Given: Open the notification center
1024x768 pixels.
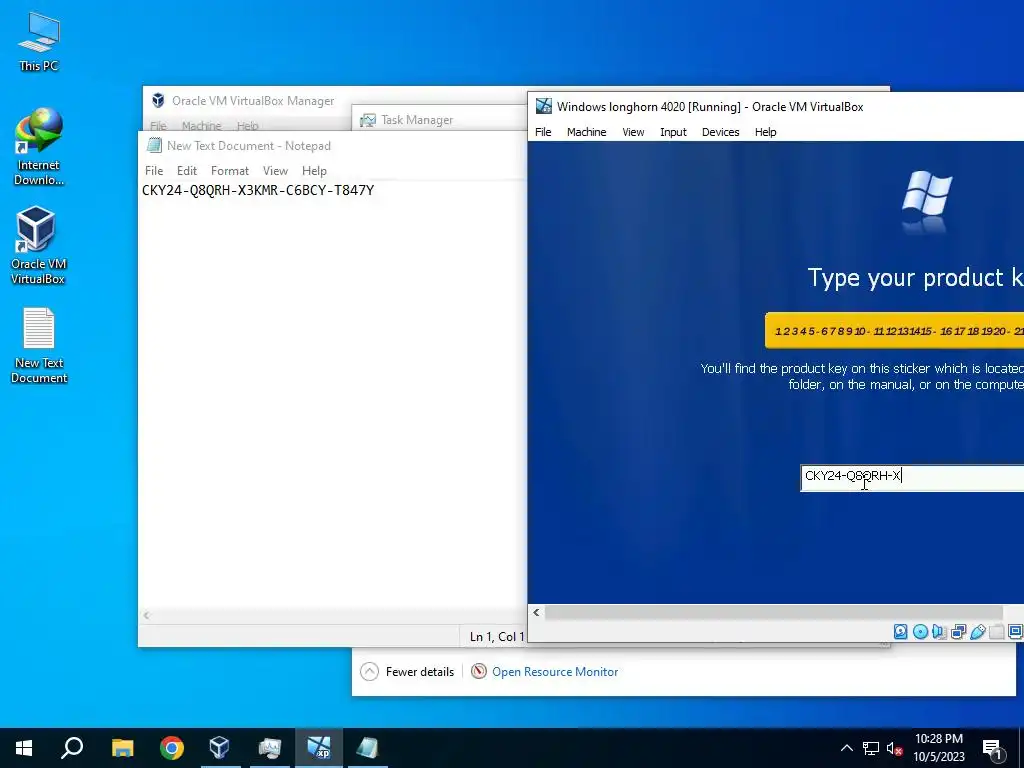Looking at the screenshot, I should point(992,749).
